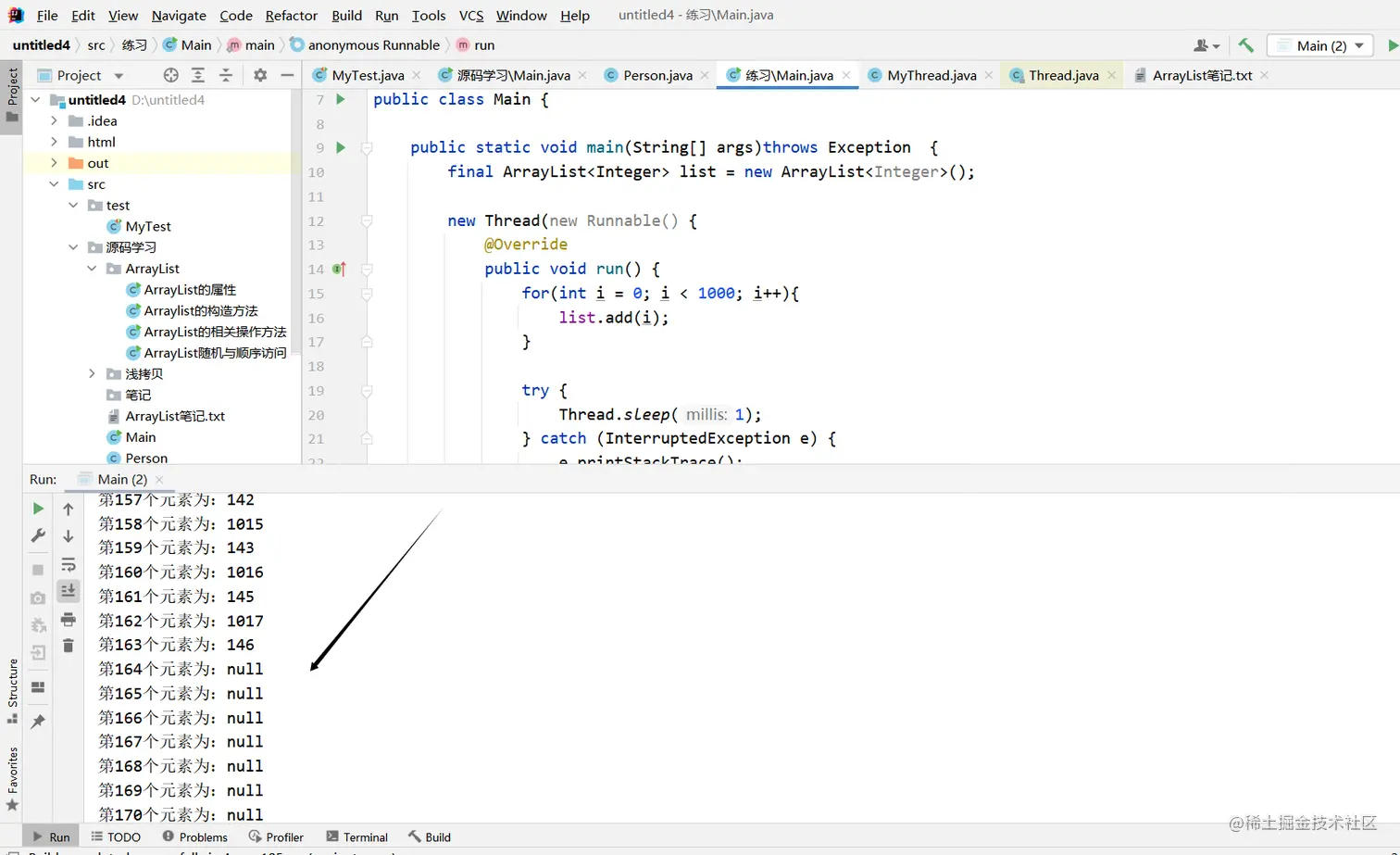
Task: Click the layout icon in Run panel
Action: click(38, 687)
